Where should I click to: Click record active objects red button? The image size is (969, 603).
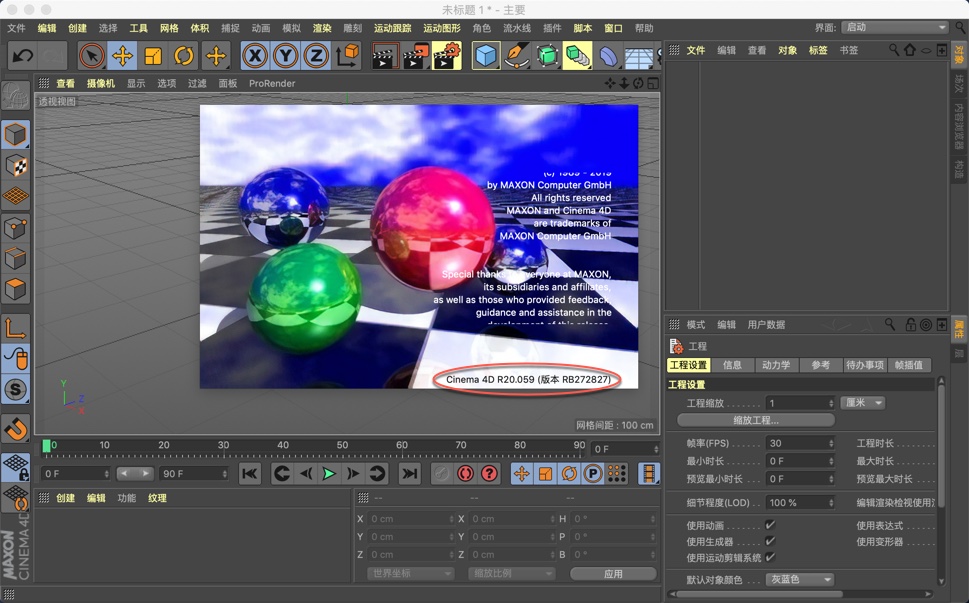[x=465, y=474]
